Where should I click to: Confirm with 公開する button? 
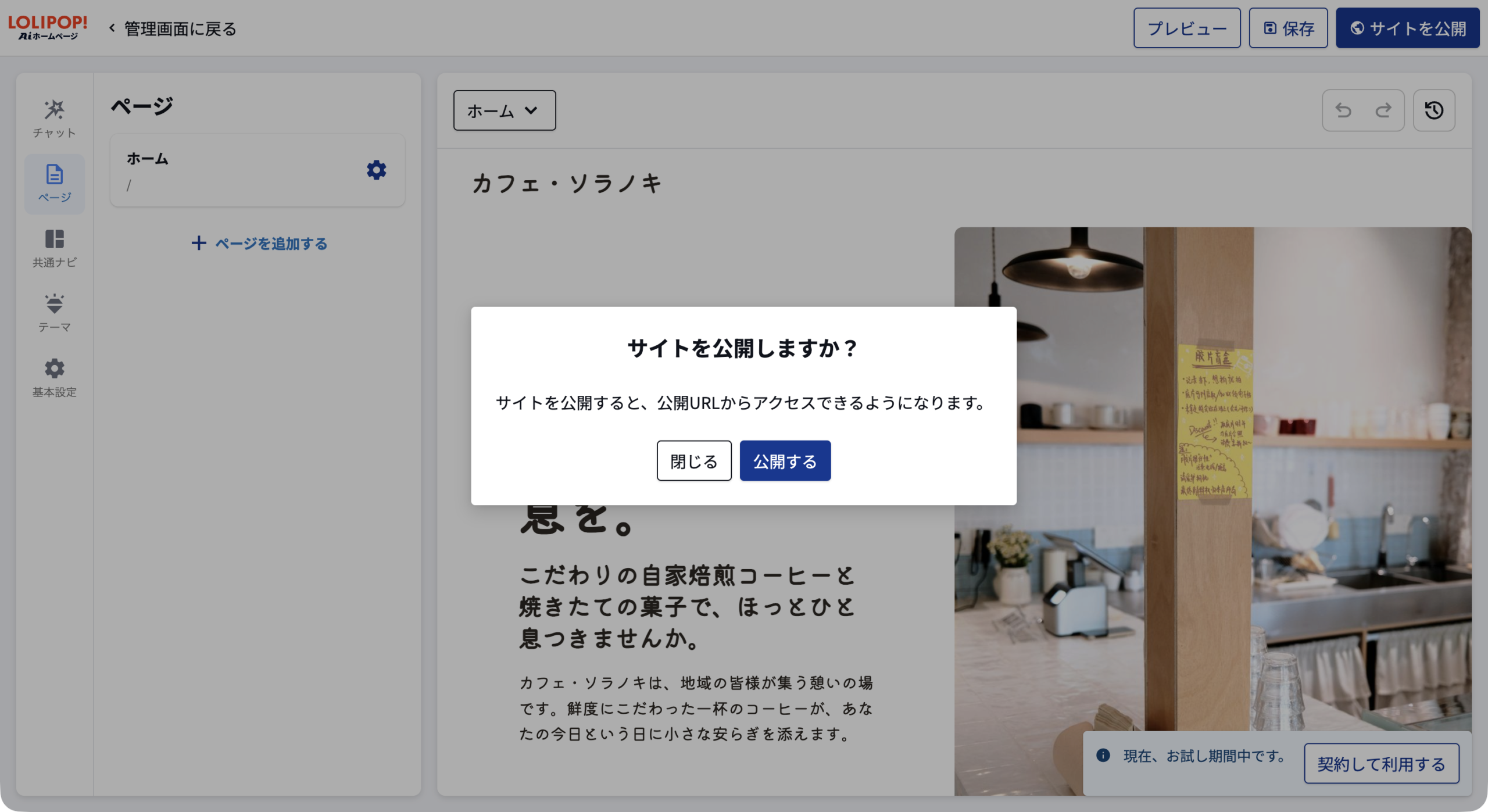click(785, 461)
